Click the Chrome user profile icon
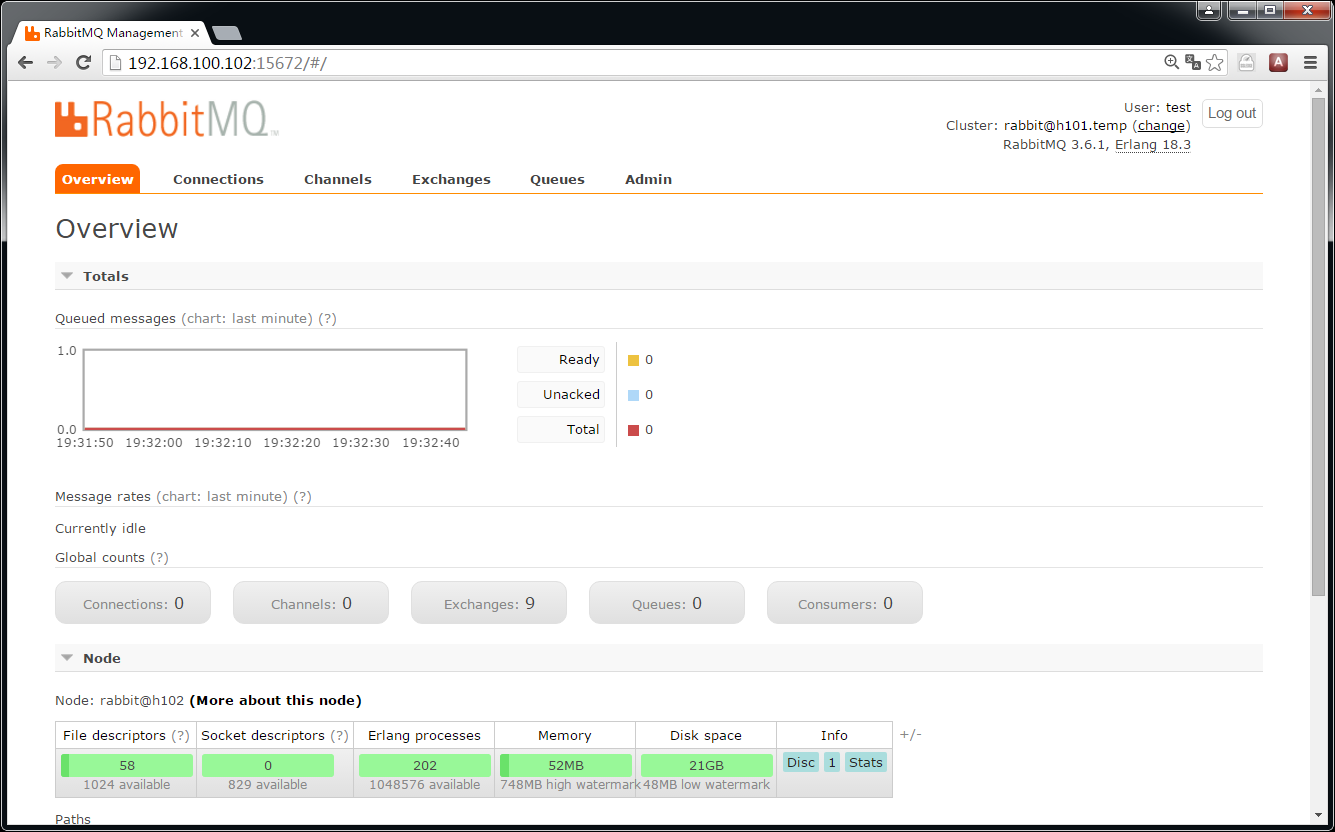Viewport: 1335px width, 832px height. [1210, 10]
